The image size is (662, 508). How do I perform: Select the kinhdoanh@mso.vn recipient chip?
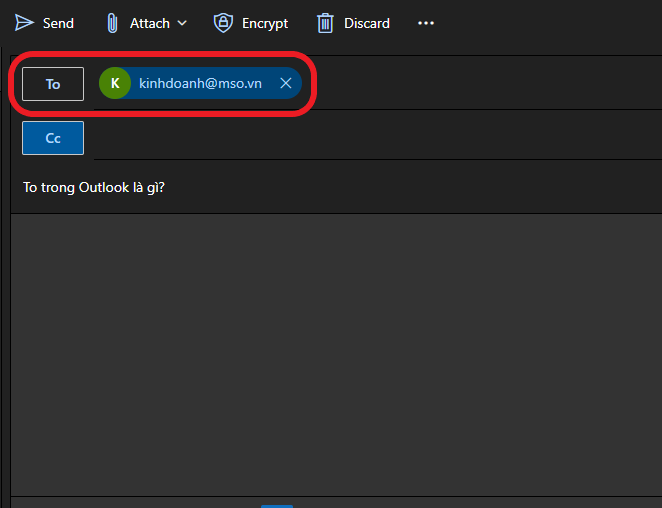200,83
